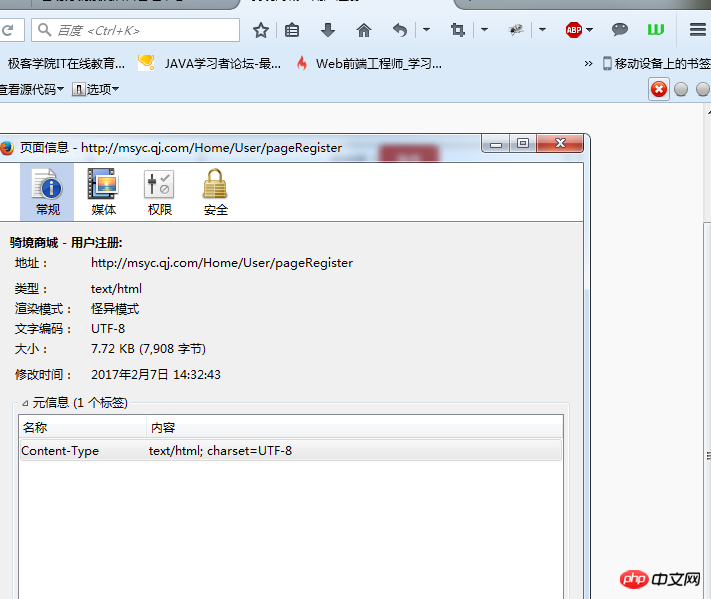The height and width of the screenshot is (599, 711).
Task: Select the 常规 general tab
Action: tap(47, 192)
